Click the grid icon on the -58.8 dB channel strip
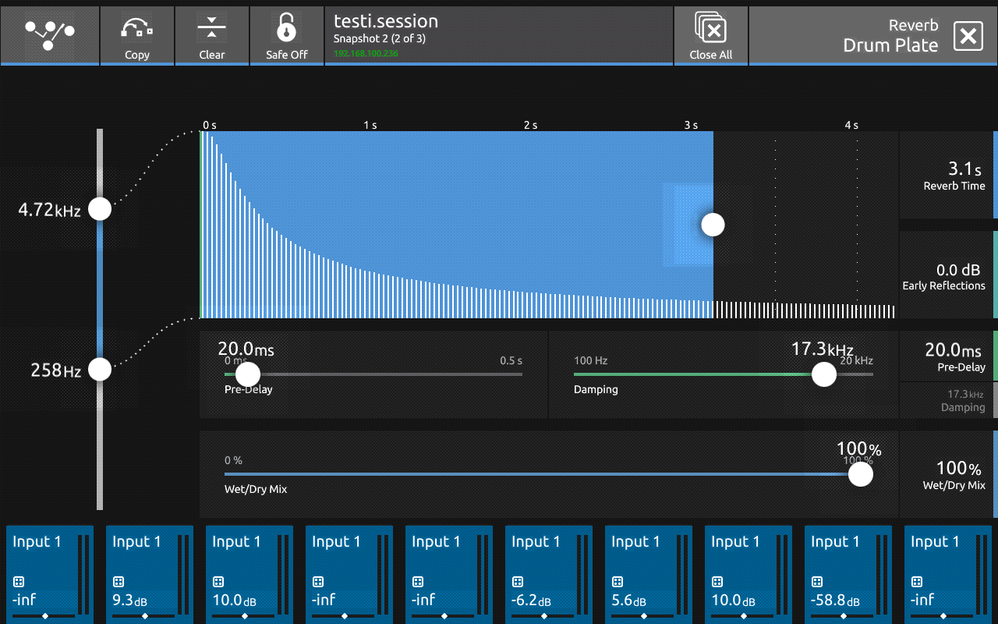The width and height of the screenshot is (998, 624). pos(817,582)
